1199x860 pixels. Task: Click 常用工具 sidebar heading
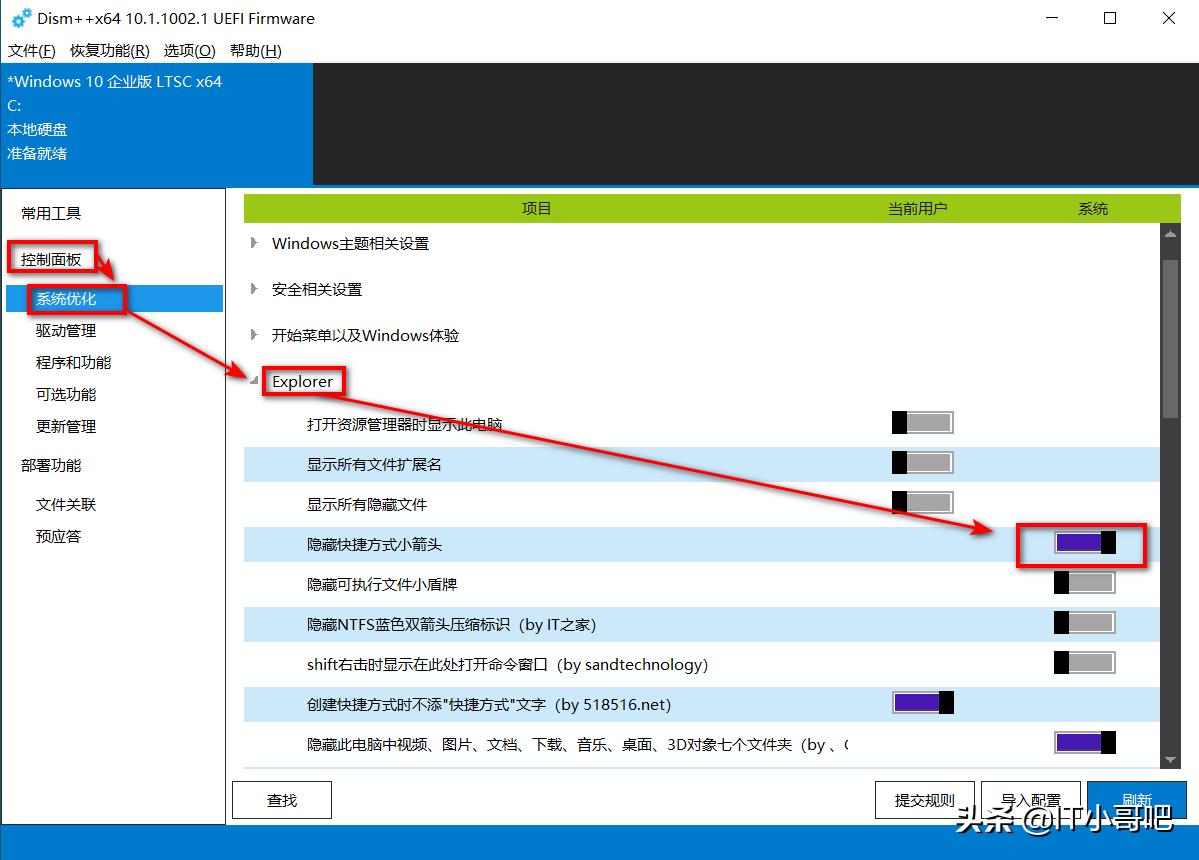point(50,213)
